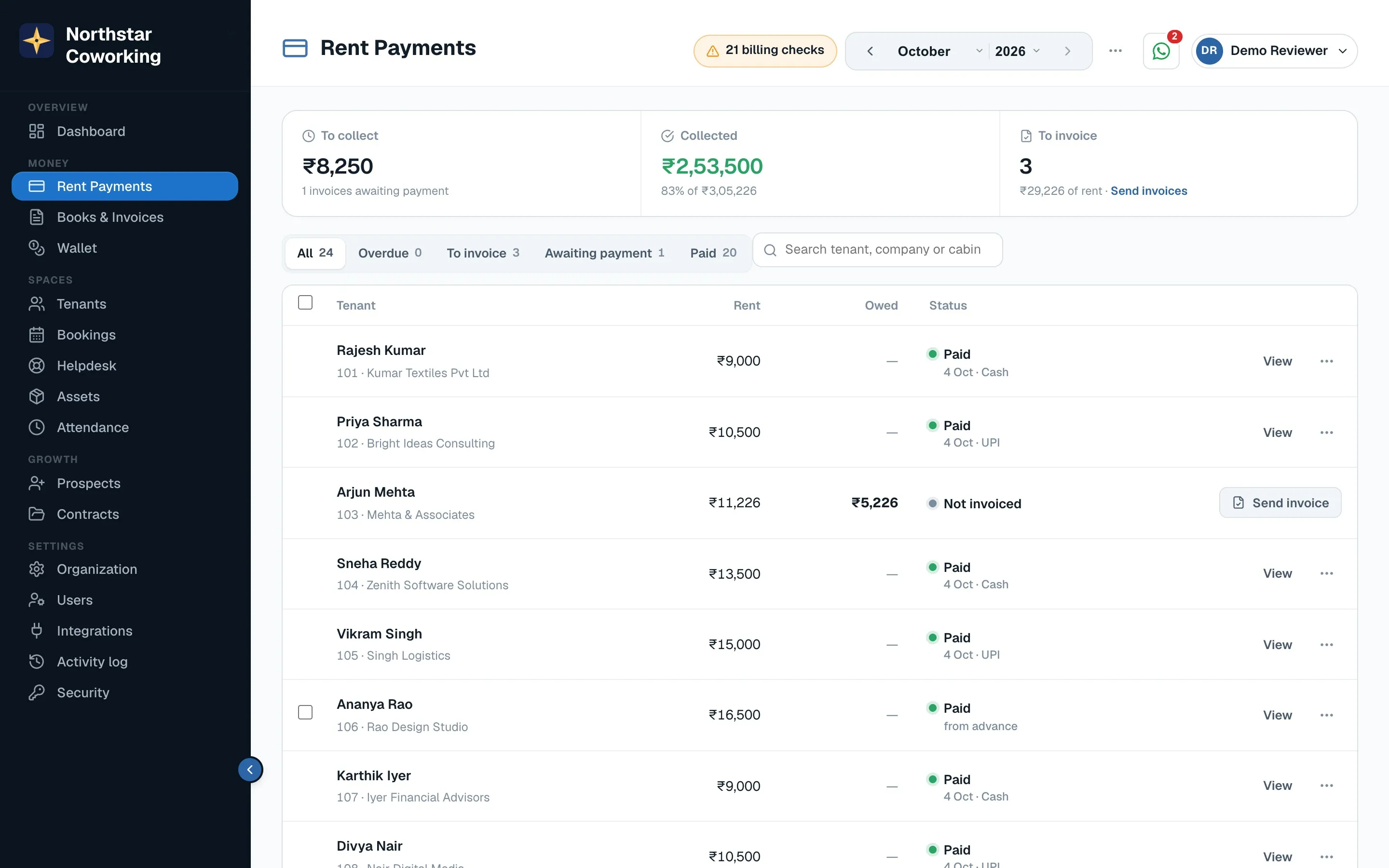
Task: Open Books & Invoices in sidebar
Action: (124, 217)
